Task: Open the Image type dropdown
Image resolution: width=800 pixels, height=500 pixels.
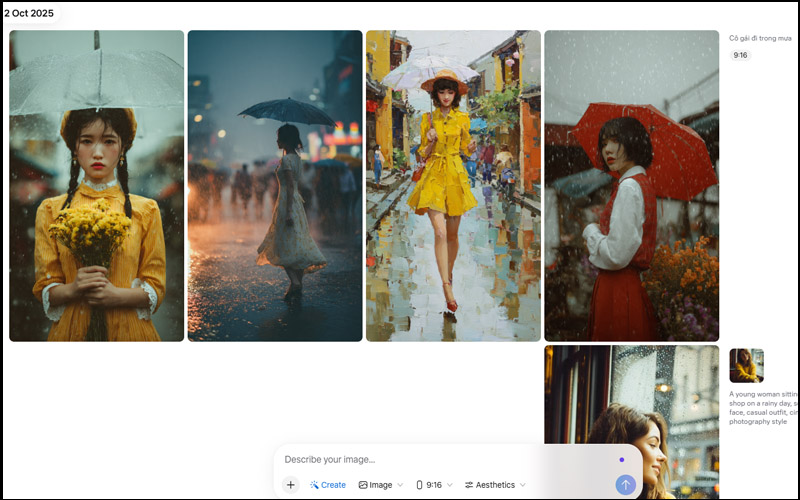Action: (380, 485)
